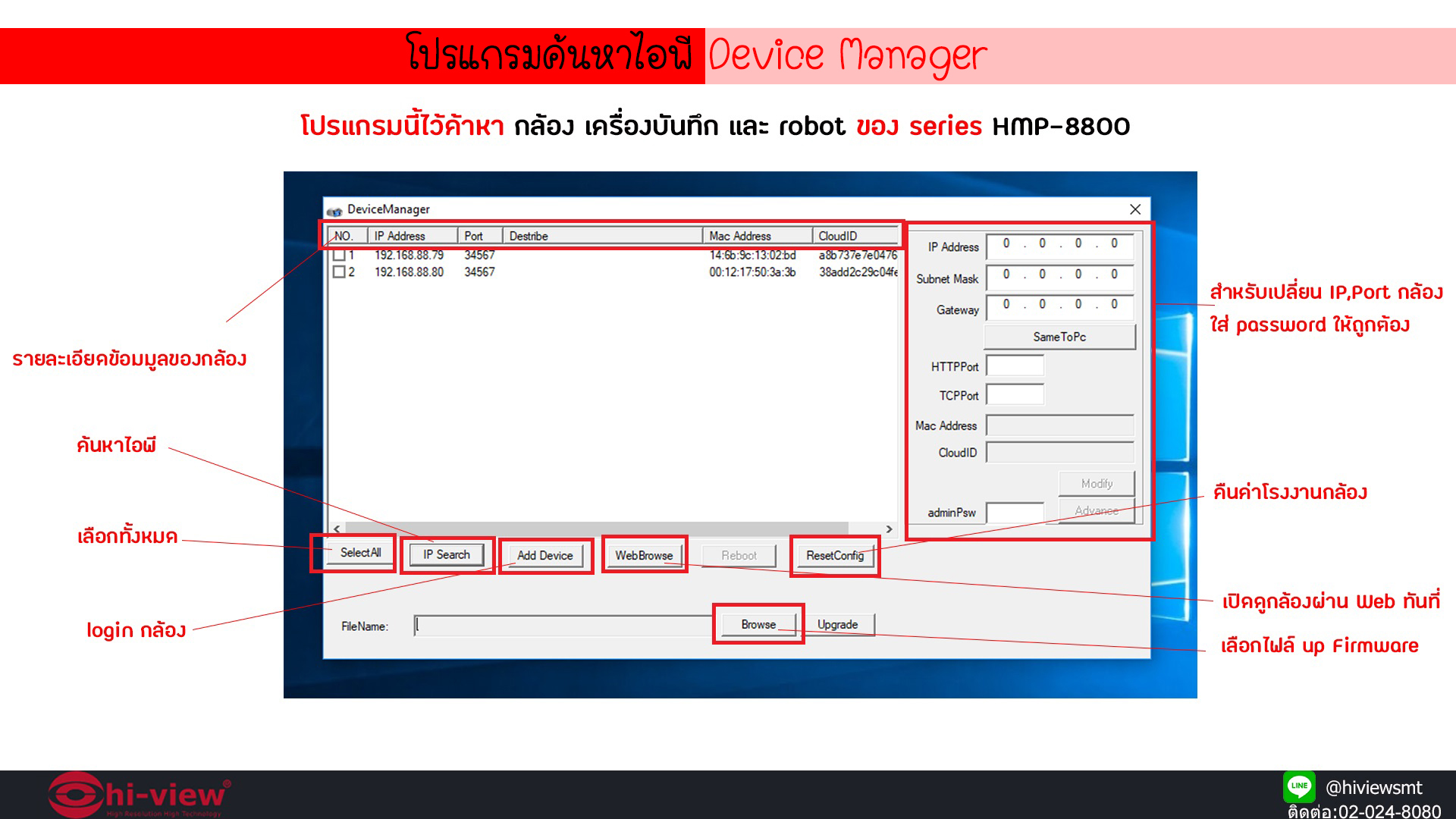Check the box for device 1
1456x819 pixels.
(339, 256)
